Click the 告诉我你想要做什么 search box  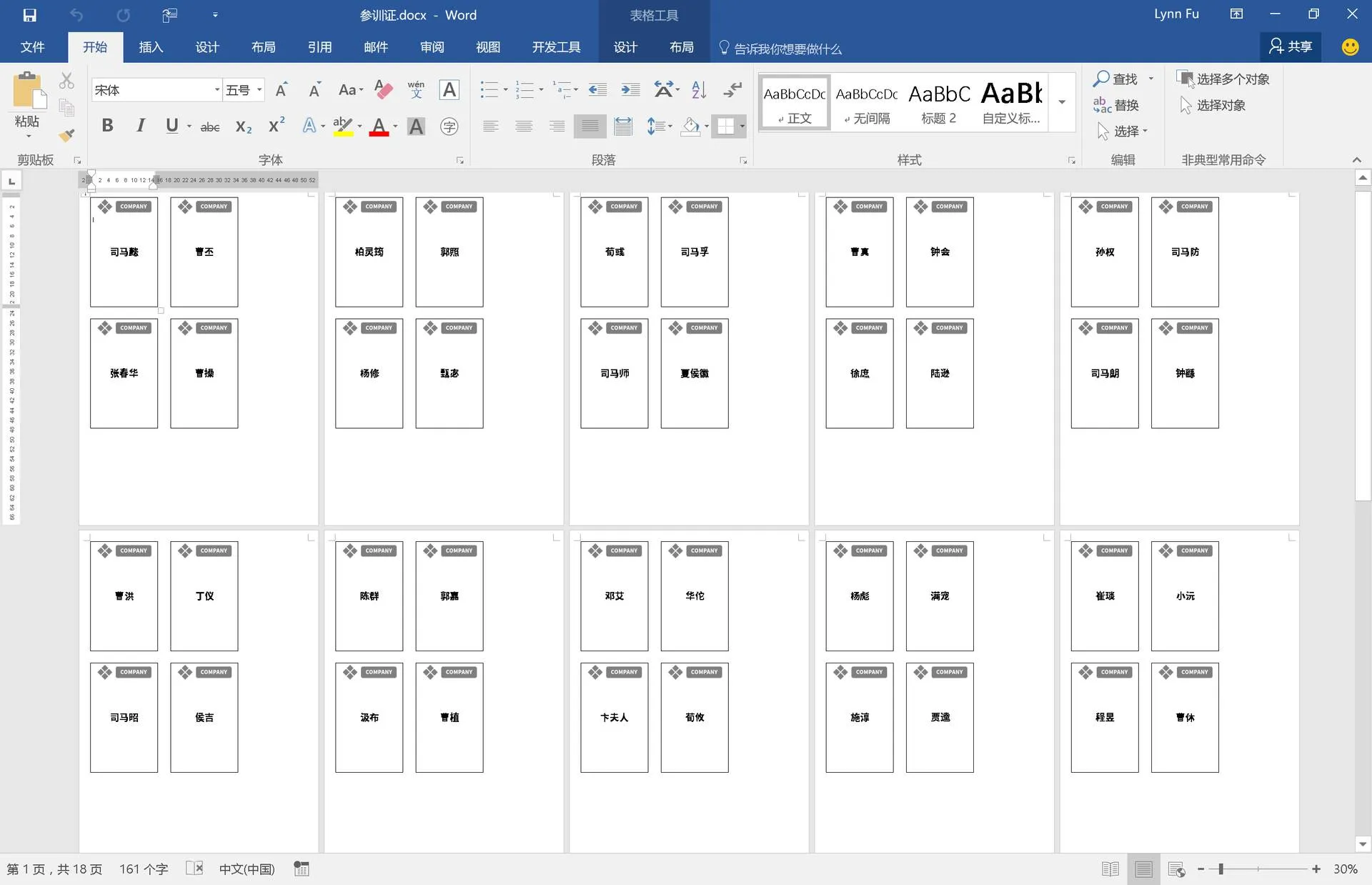787,49
